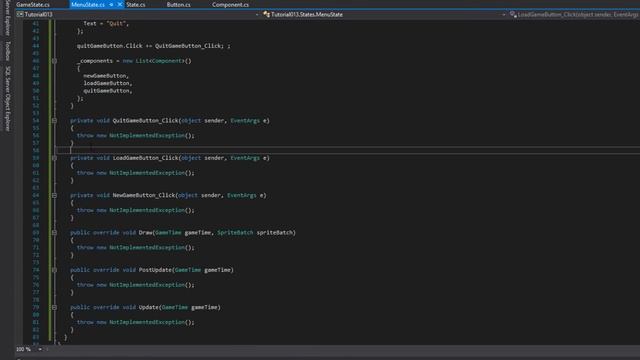Click the Tutorial013 project icon
Screen dimensions: 640x360
click(20, 14)
